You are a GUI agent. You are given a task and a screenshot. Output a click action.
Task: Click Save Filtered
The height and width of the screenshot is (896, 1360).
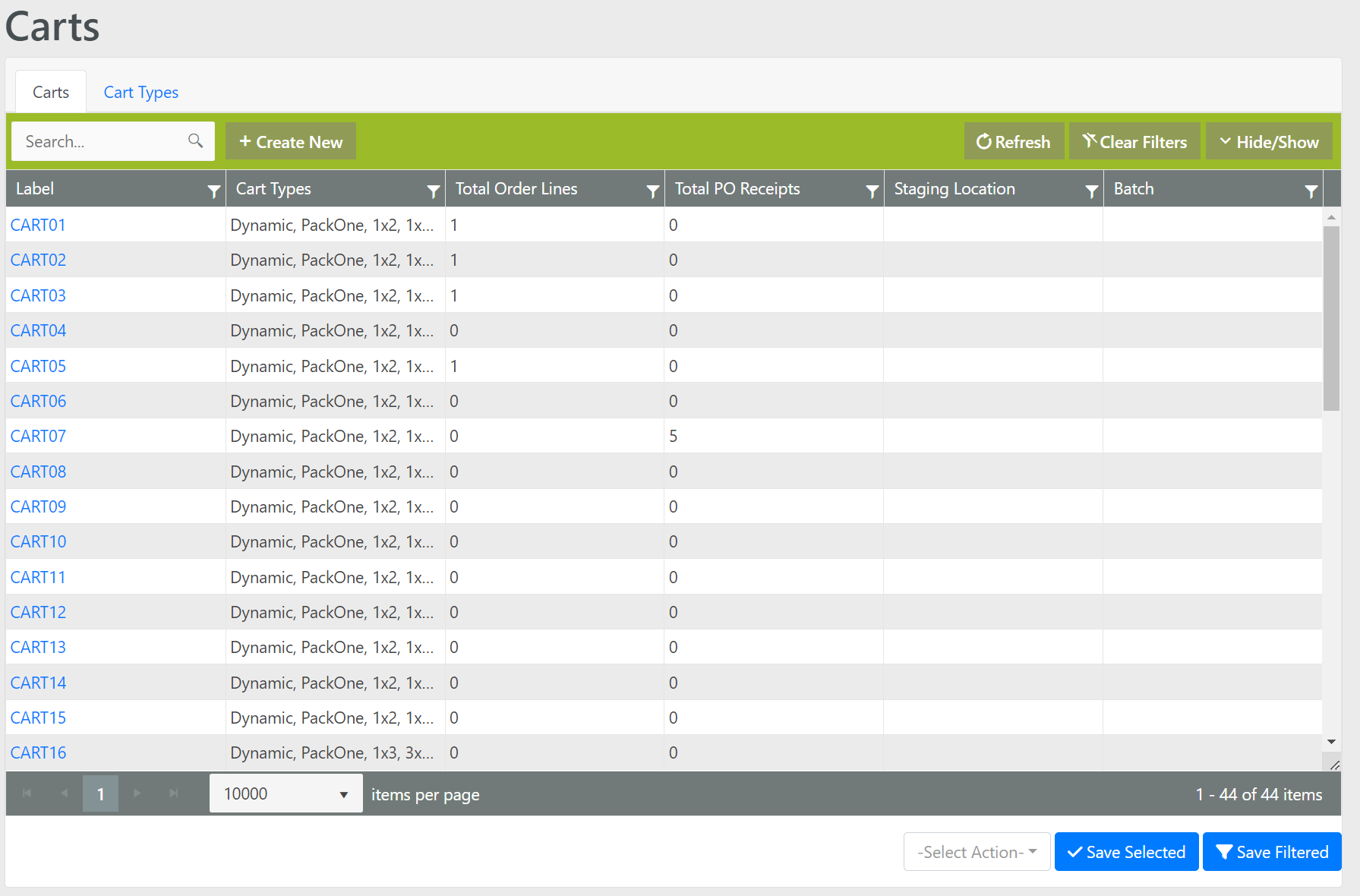(x=1272, y=852)
